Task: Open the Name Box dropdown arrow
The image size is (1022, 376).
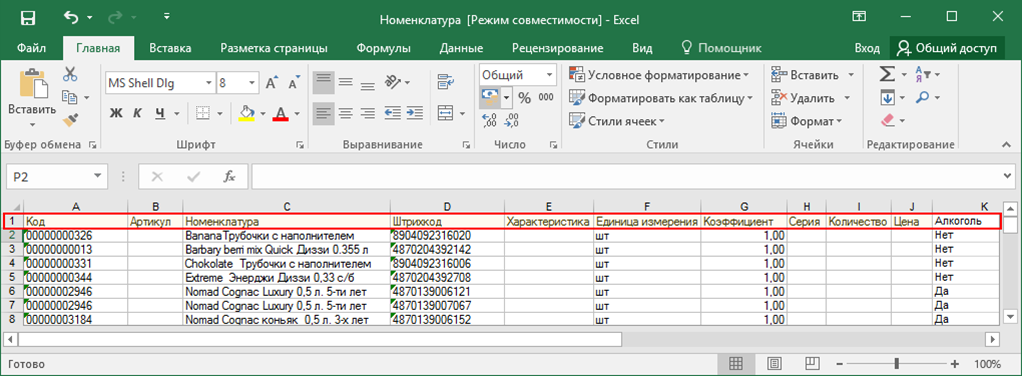Action: [x=97, y=176]
